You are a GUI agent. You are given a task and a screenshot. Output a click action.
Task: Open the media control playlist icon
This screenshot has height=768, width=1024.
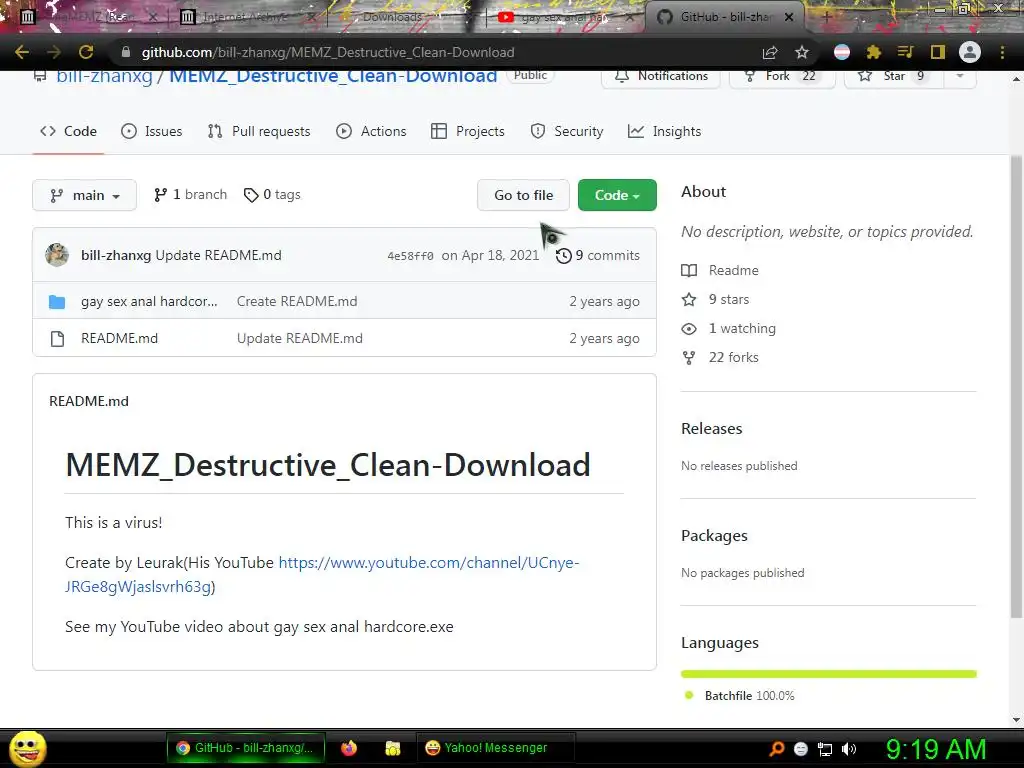[905, 52]
